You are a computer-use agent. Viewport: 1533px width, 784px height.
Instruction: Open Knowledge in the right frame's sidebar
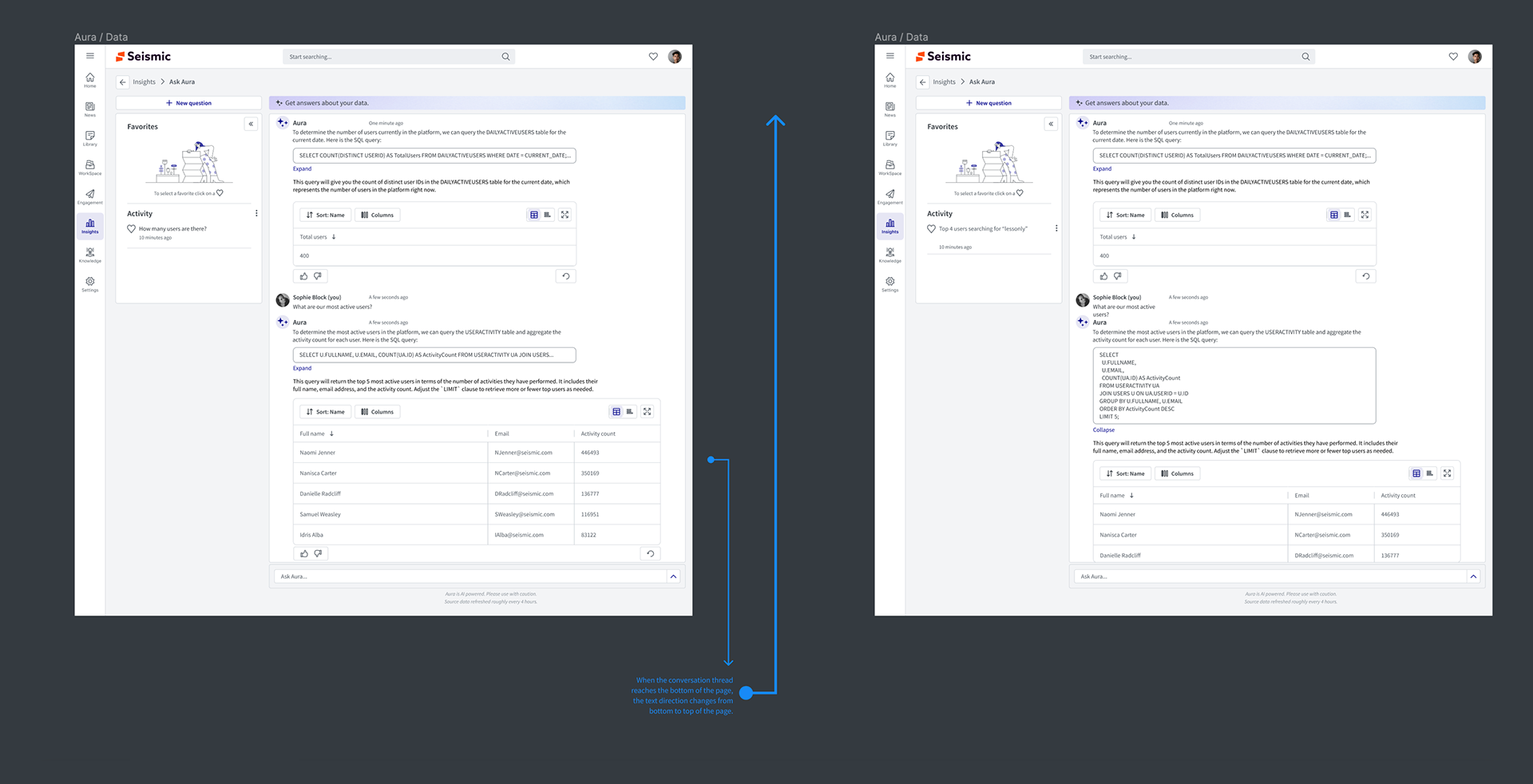pos(890,255)
